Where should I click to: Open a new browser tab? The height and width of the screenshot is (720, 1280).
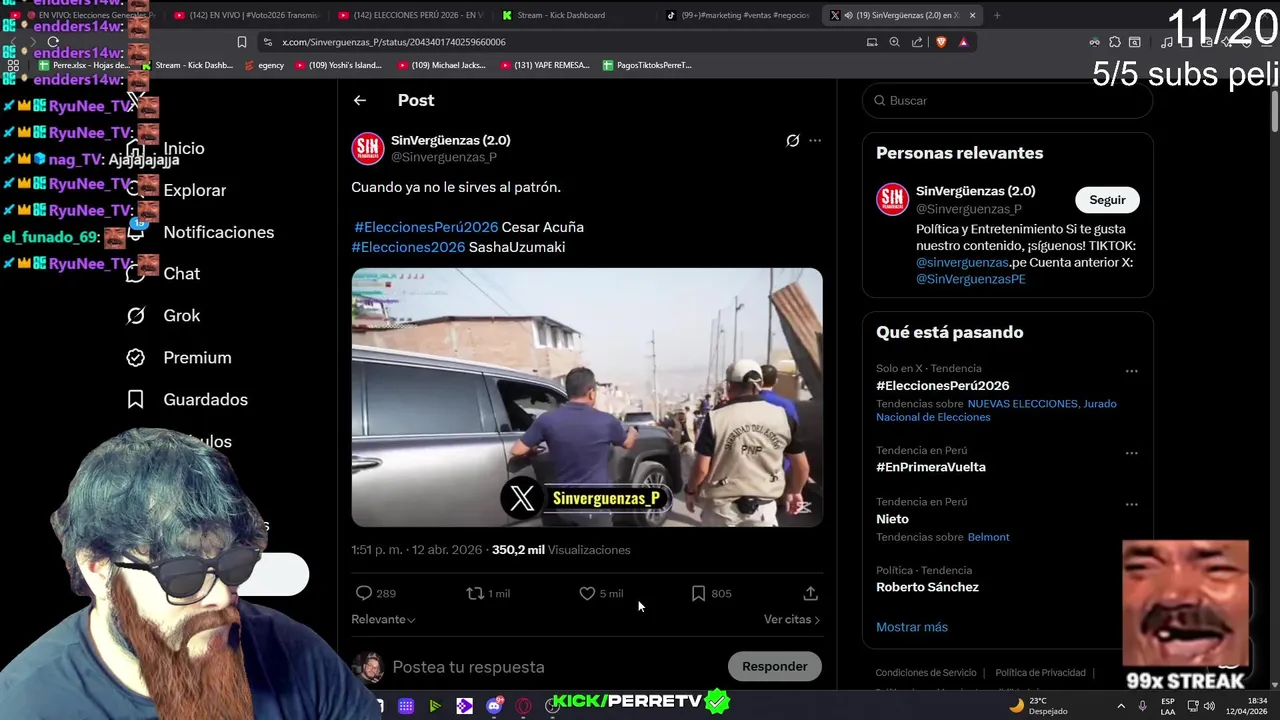click(996, 15)
